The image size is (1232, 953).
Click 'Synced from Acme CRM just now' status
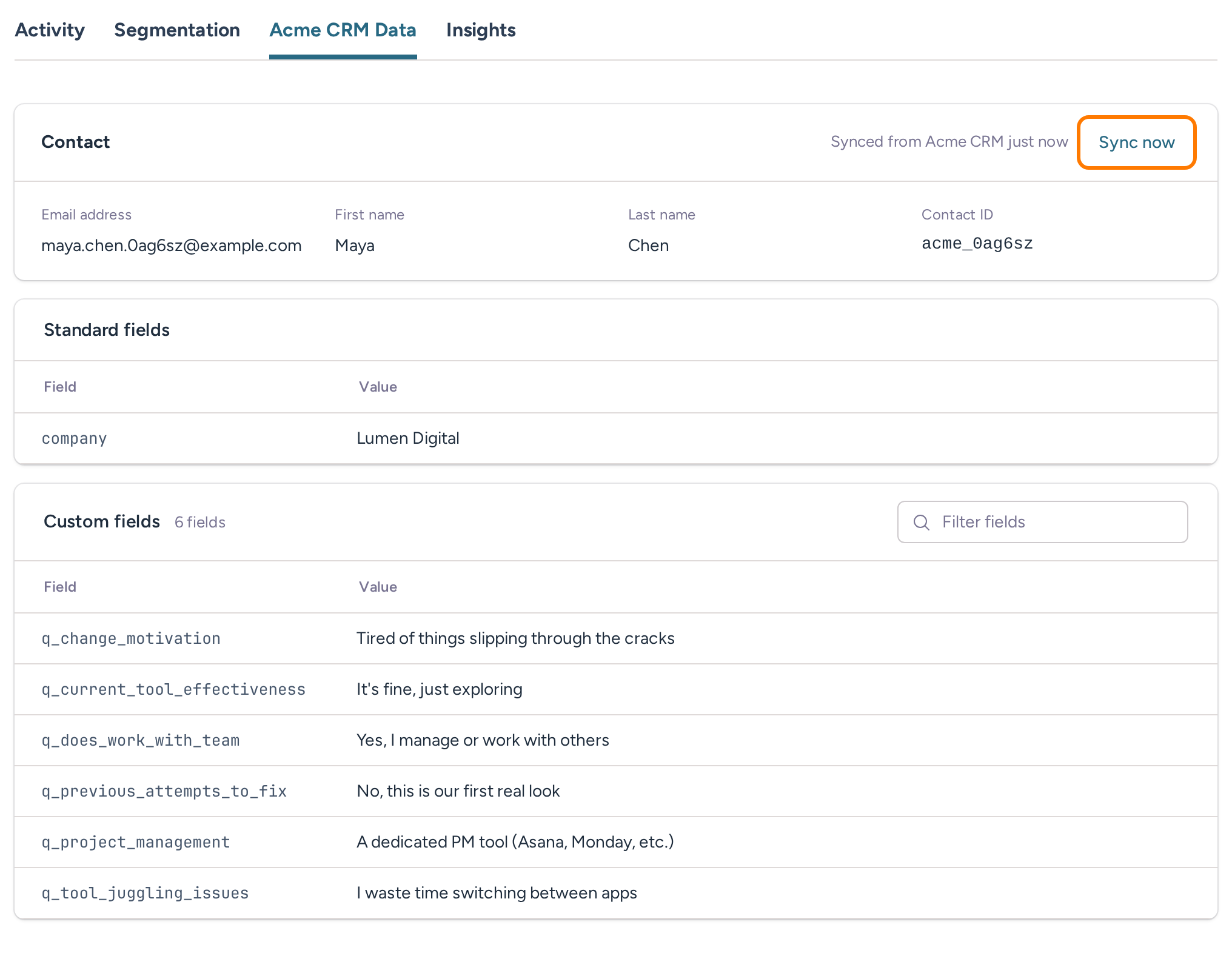949,142
